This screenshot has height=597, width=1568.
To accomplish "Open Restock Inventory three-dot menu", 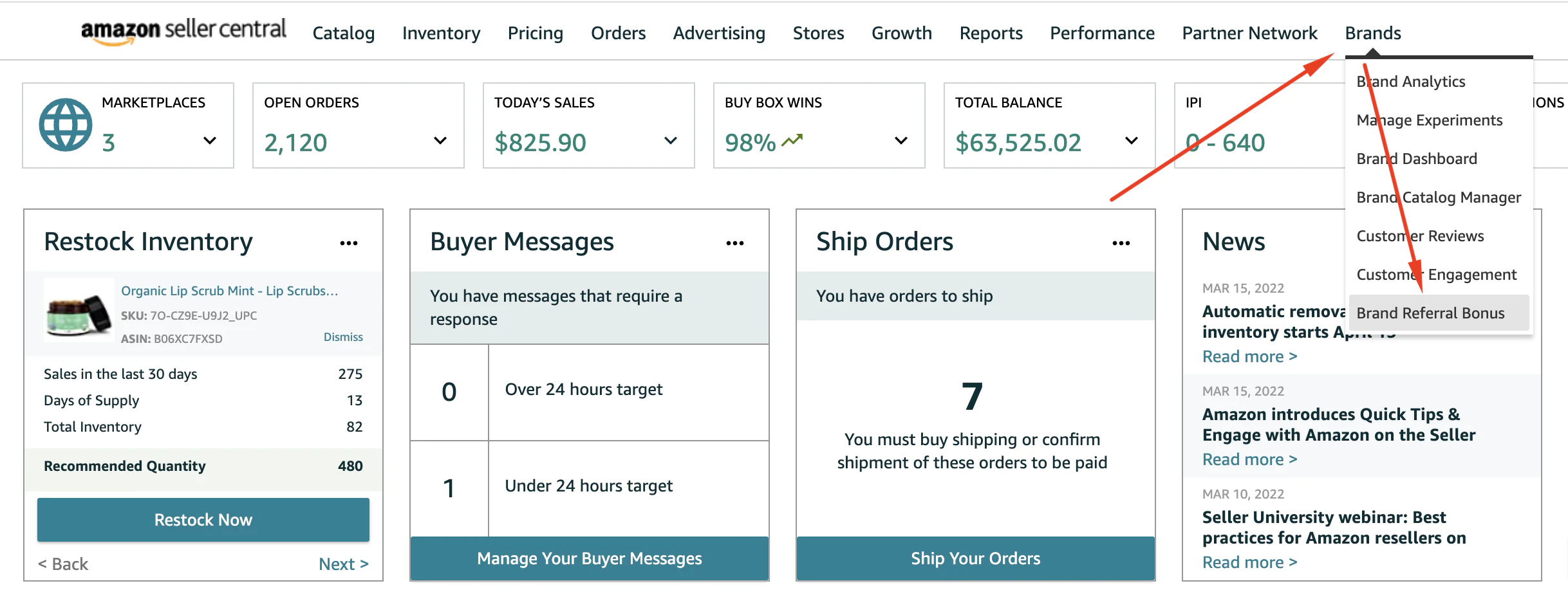I will (x=349, y=243).
